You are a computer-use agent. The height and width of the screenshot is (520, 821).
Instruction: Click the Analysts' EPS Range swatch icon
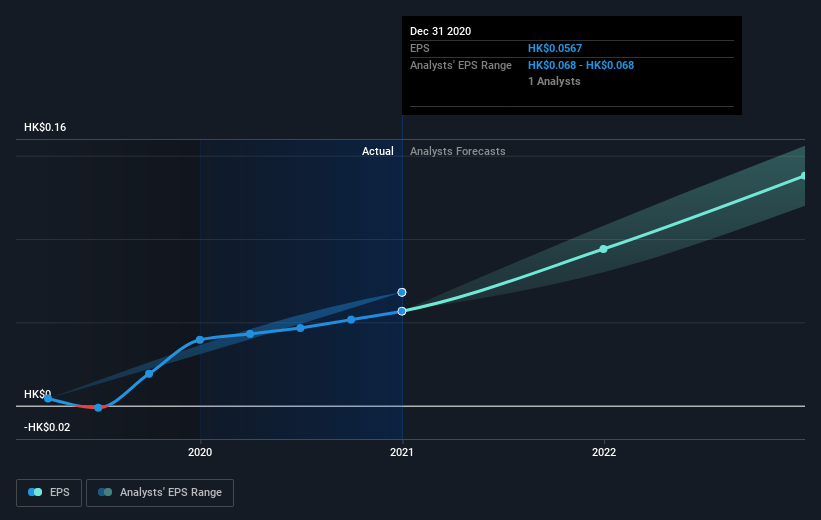(105, 492)
